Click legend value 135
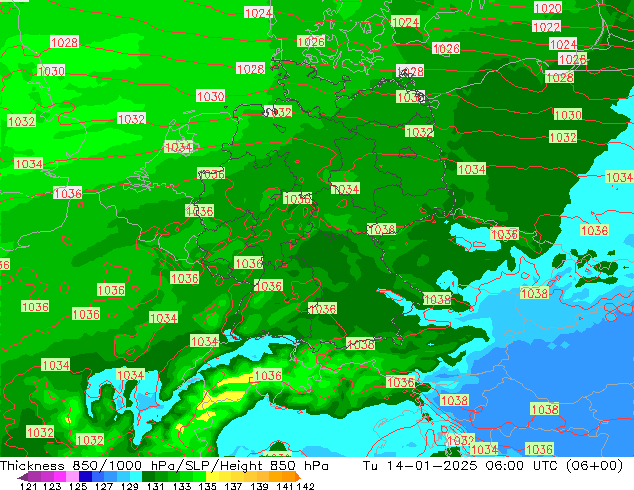The height and width of the screenshot is (490, 634). pyautogui.click(x=207, y=486)
